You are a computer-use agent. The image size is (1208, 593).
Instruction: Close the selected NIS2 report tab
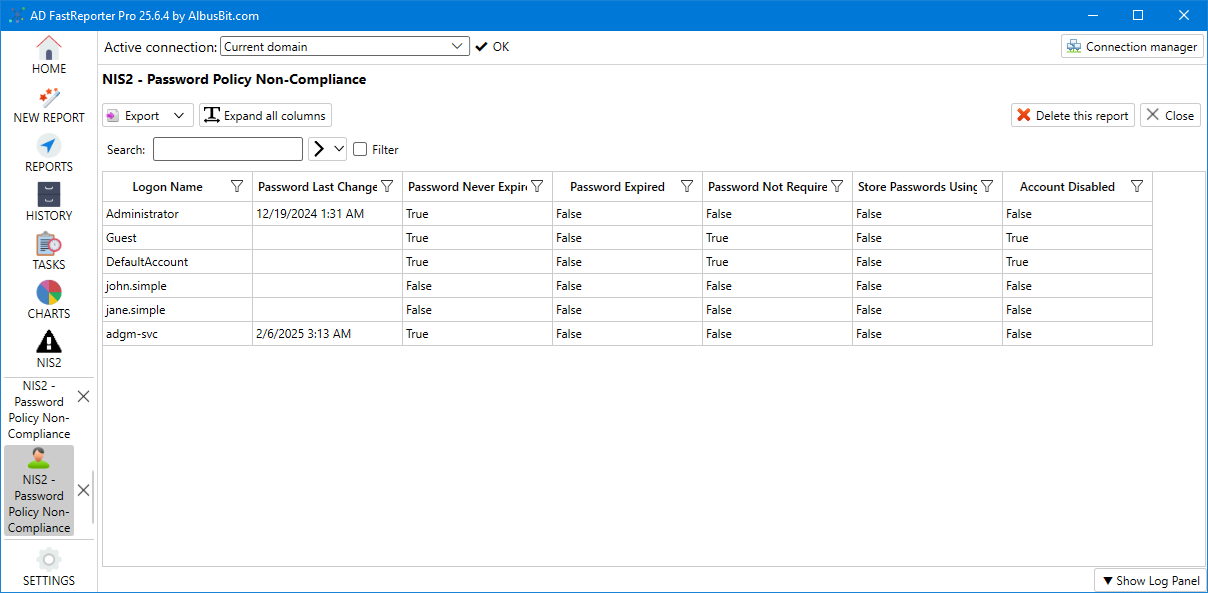pos(84,490)
